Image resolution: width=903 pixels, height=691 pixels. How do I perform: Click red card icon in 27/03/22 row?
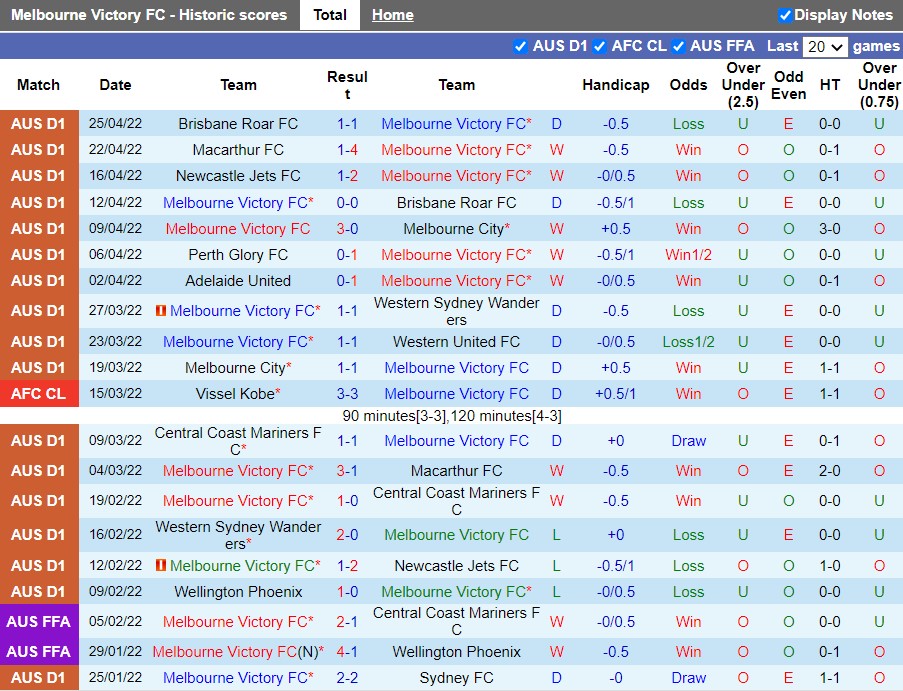click(x=161, y=311)
